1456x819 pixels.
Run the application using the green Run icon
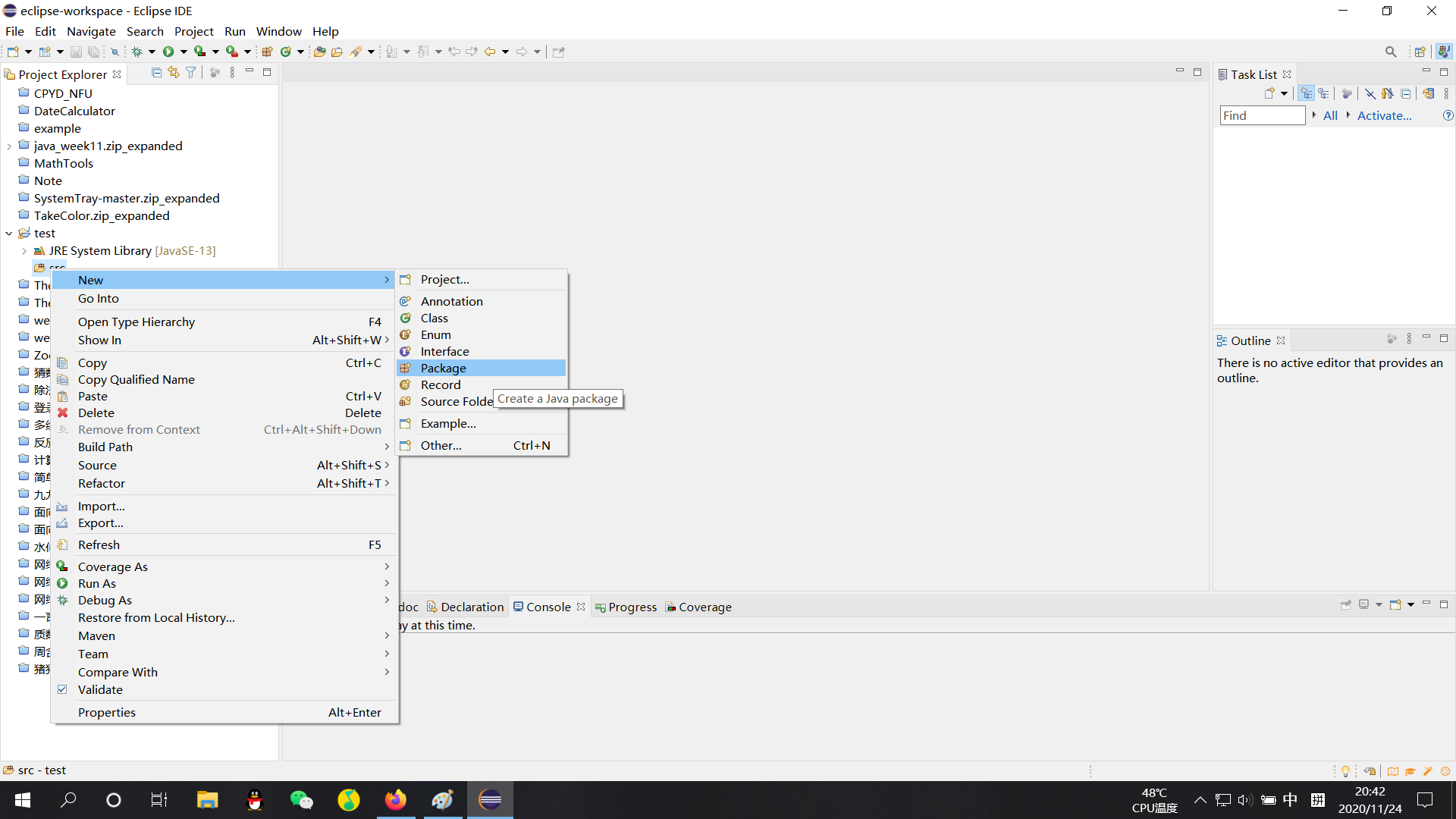(168, 51)
